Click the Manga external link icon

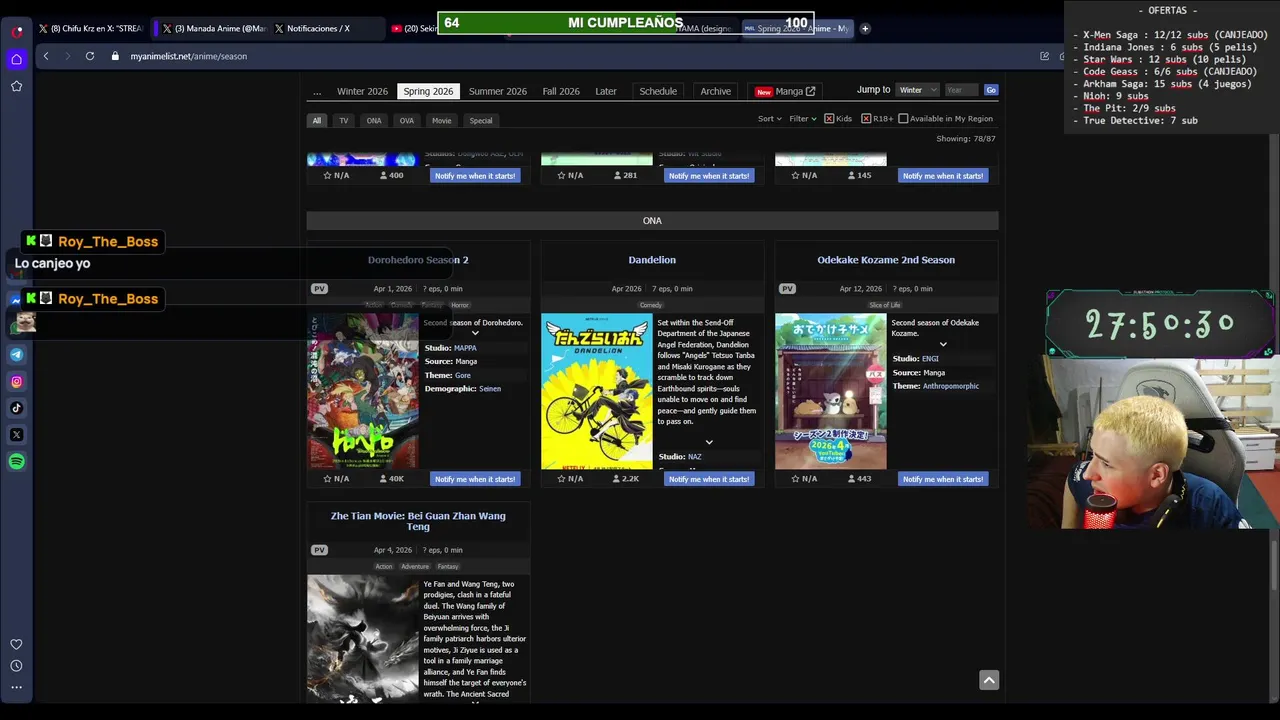point(810,91)
